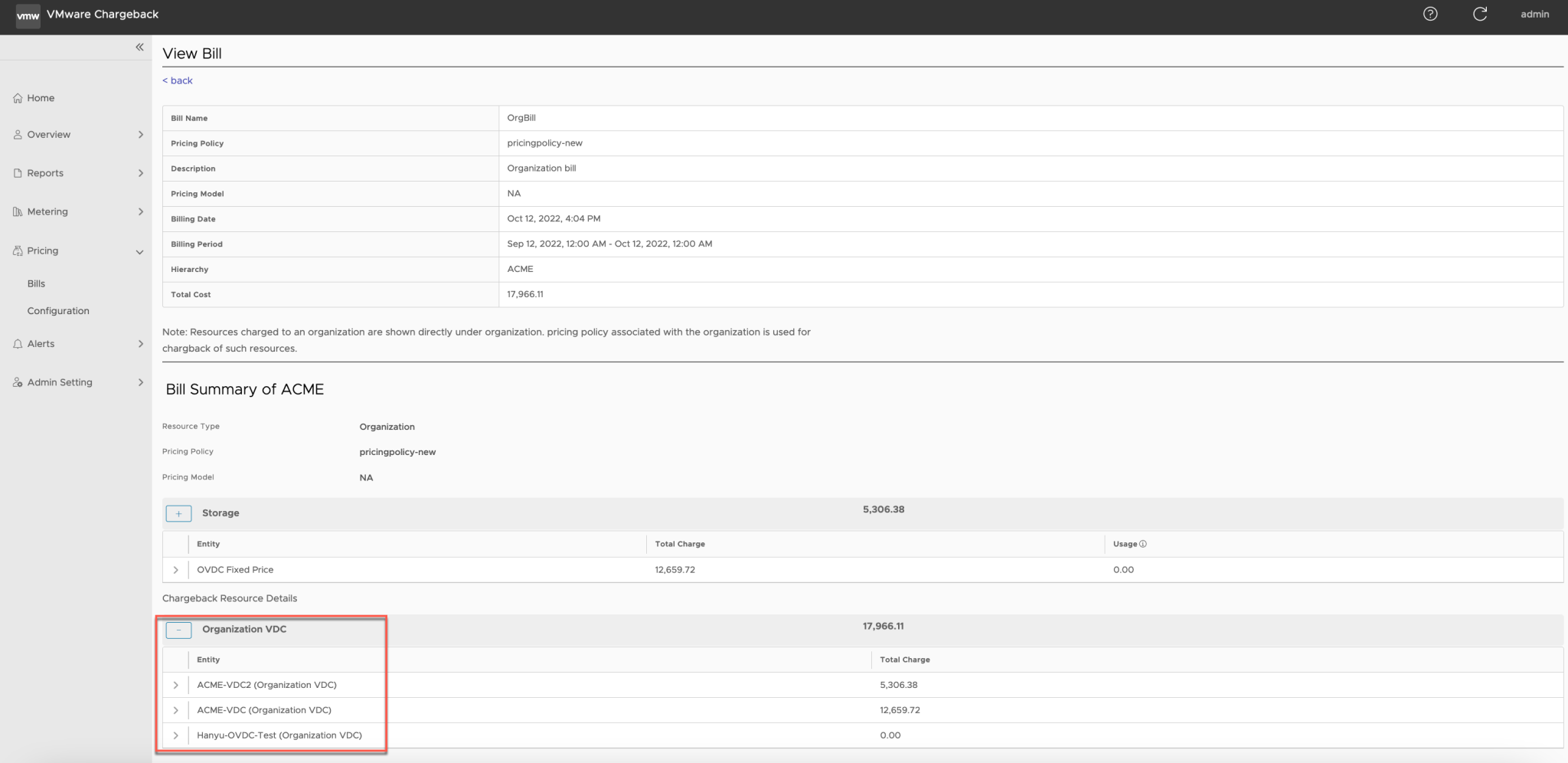Expand the Storage charges section
The width and height of the screenshot is (1568, 763).
(178, 513)
